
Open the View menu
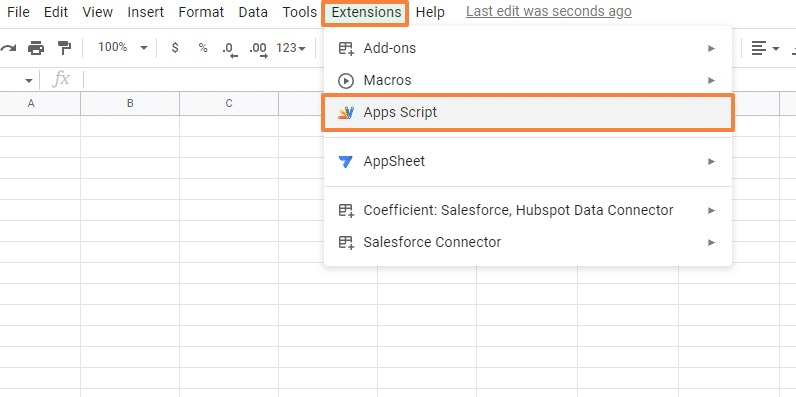click(x=97, y=12)
